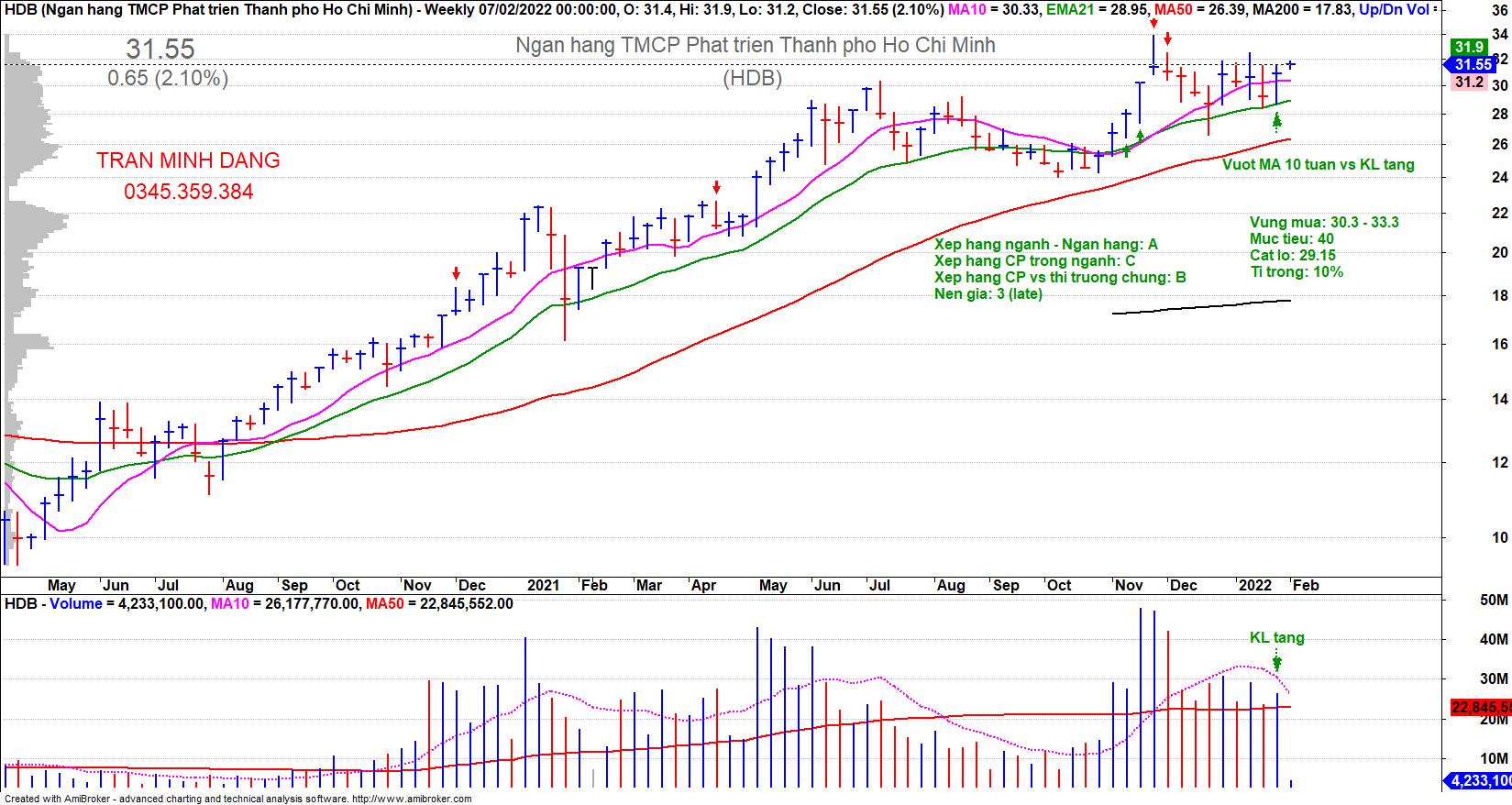Image resolution: width=1512 pixels, height=805 pixels.
Task: Select the pink 31.2 low price tag
Action: (1469, 82)
